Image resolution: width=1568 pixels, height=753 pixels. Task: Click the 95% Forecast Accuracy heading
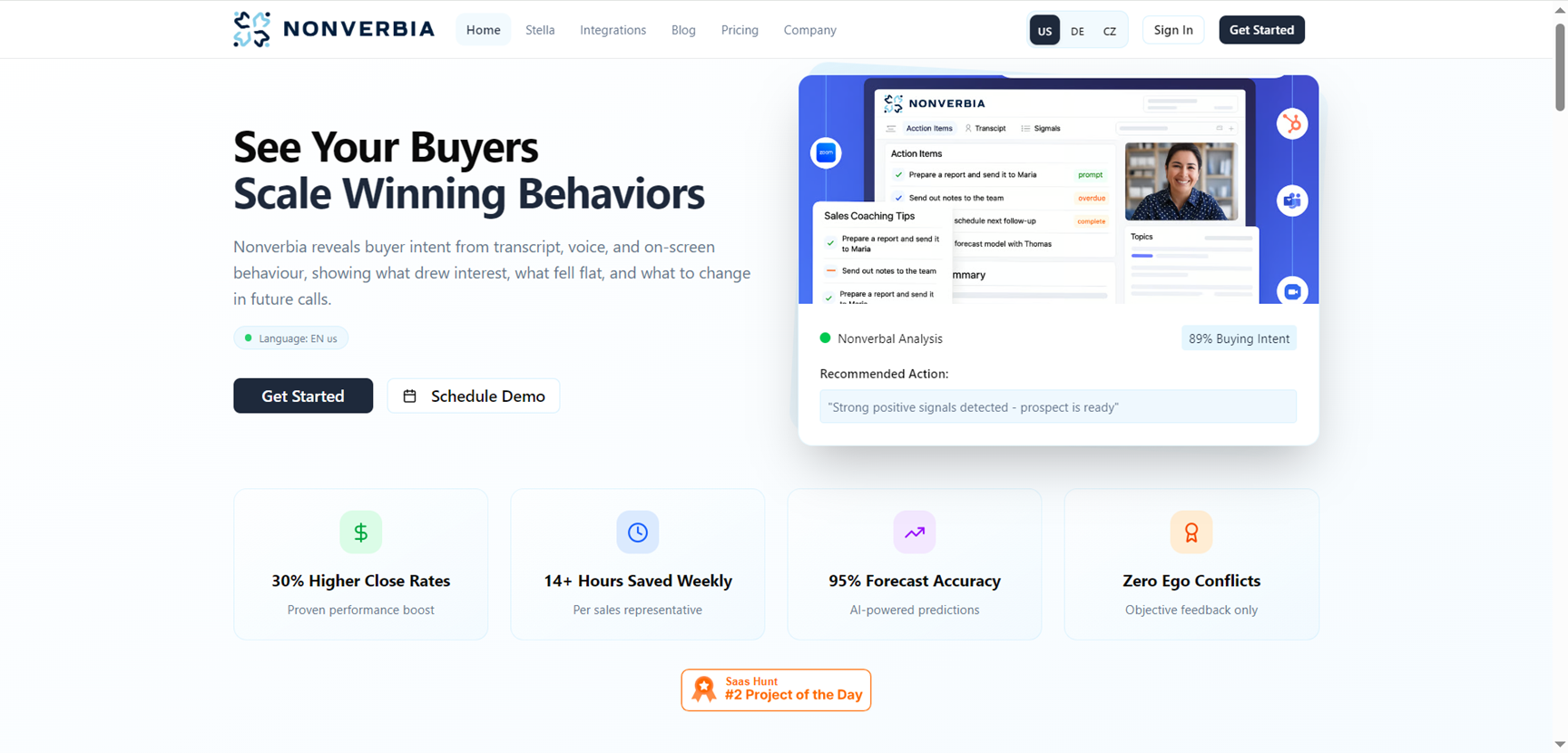[x=915, y=581]
